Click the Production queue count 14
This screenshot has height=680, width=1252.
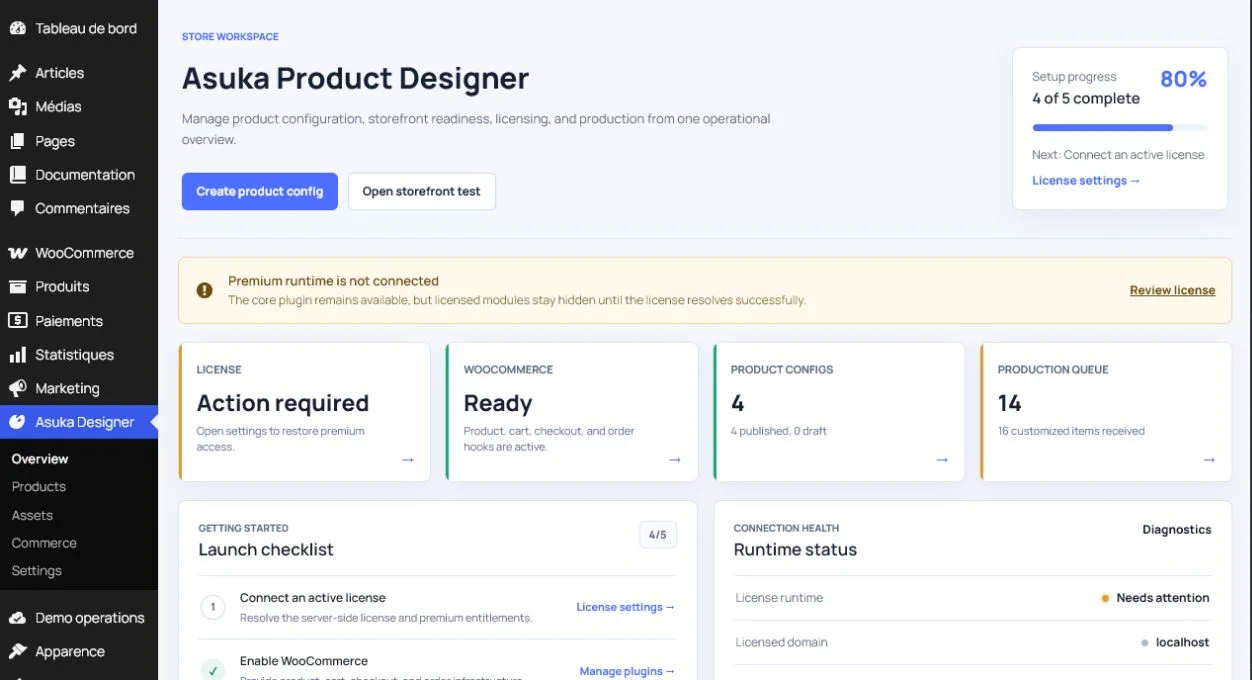point(1009,403)
